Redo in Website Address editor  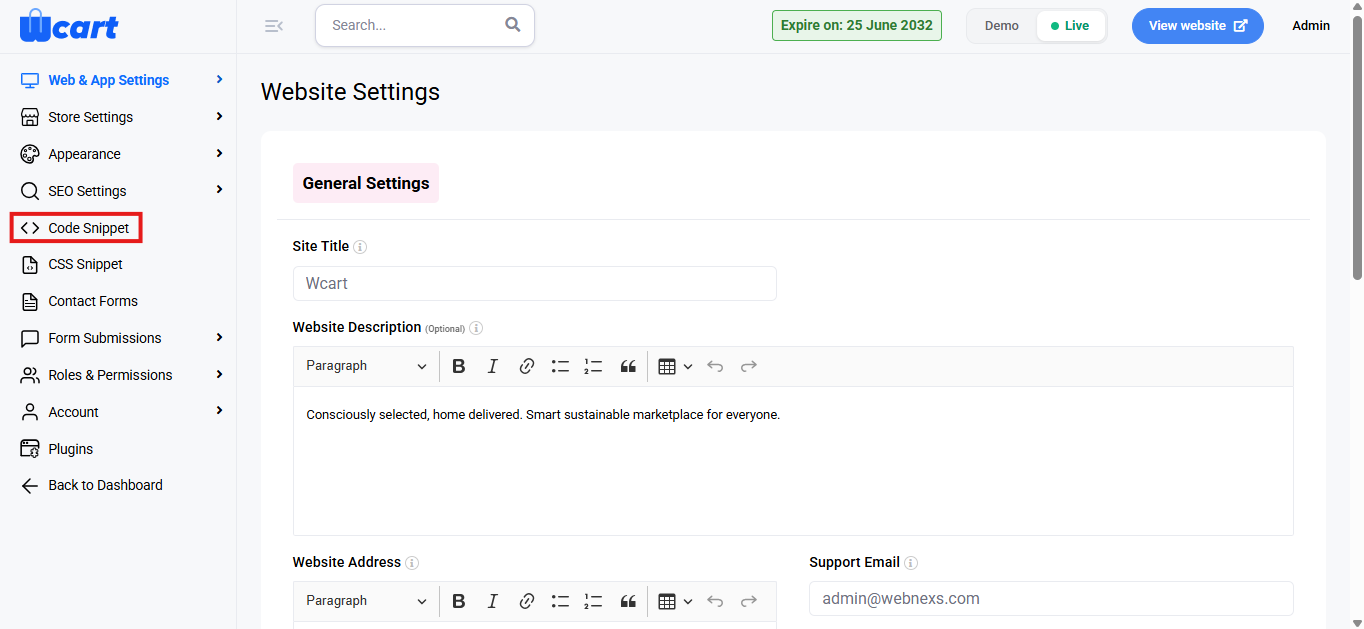click(x=749, y=601)
